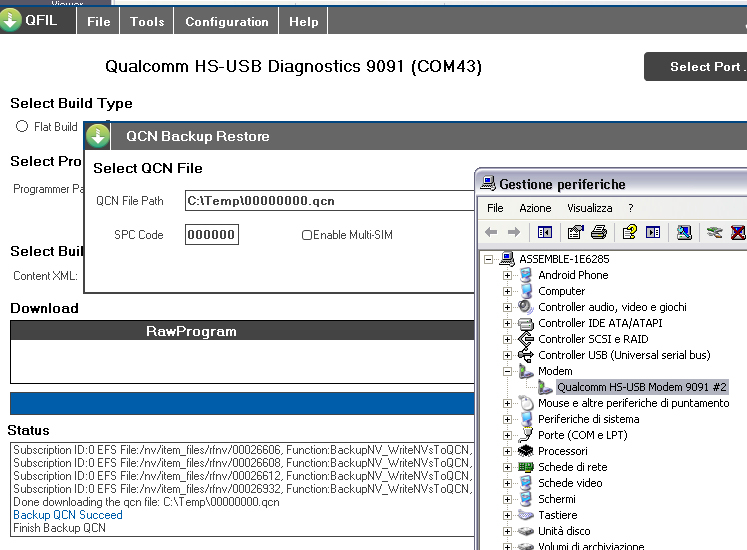
Task: Click the Controller IDE ATA/ATAPI icon
Action: coord(525,323)
